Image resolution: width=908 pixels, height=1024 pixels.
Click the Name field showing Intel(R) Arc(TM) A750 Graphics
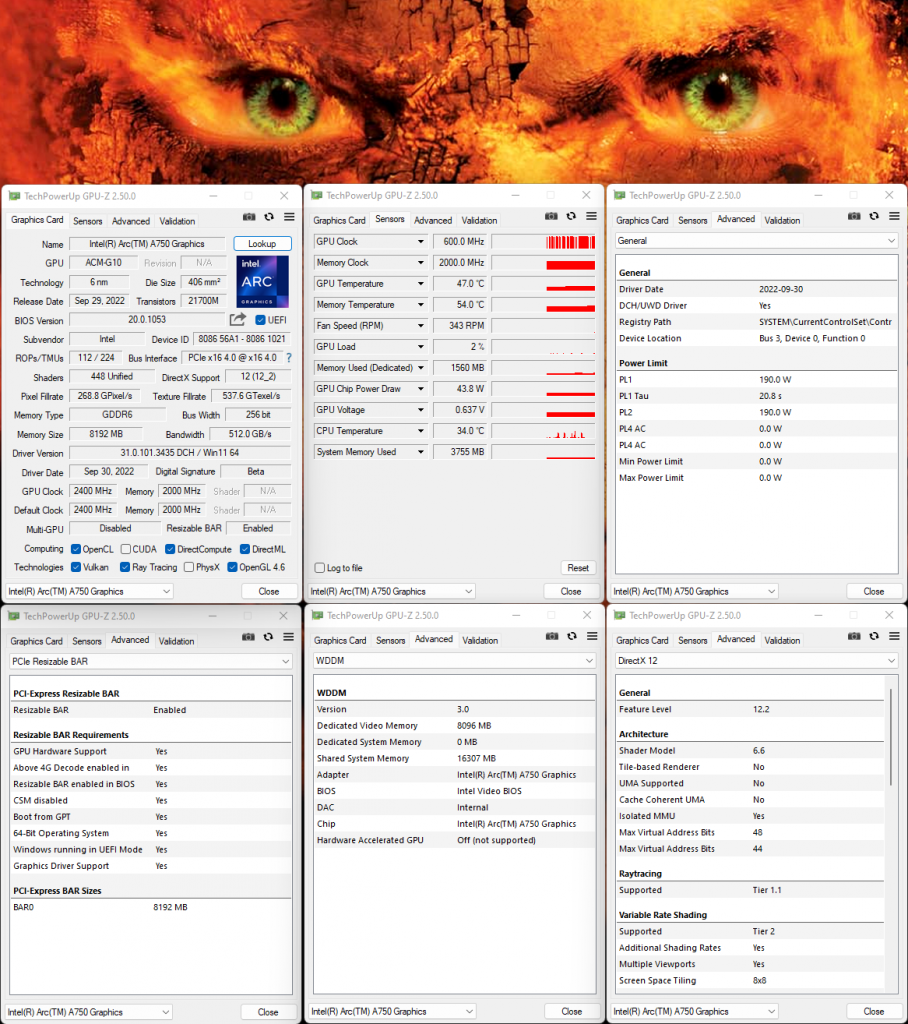147,244
